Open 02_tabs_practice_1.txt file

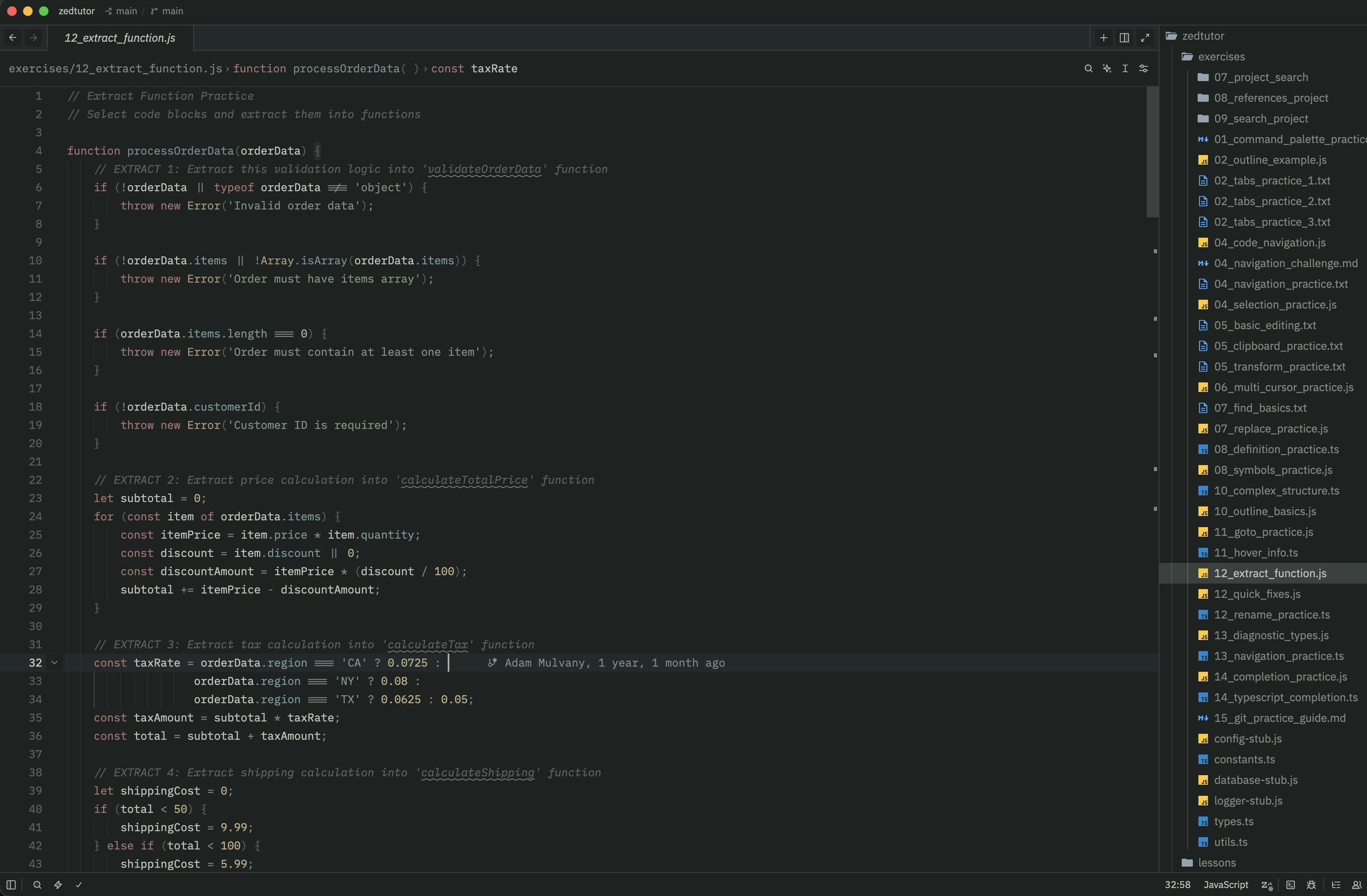point(1263,181)
